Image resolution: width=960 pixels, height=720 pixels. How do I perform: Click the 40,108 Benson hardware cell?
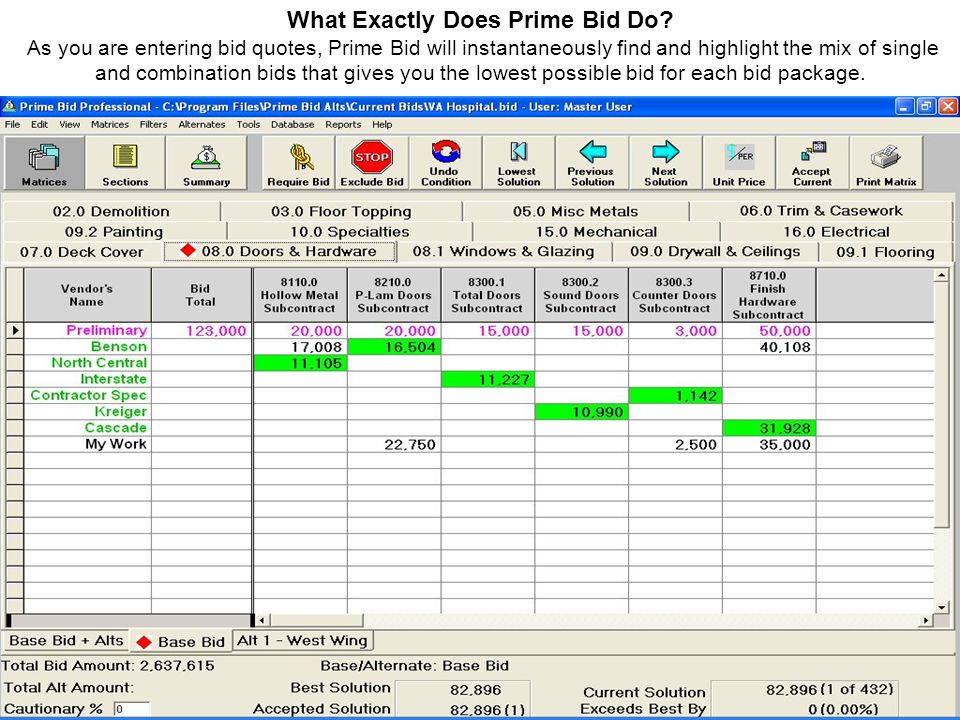[x=768, y=347]
